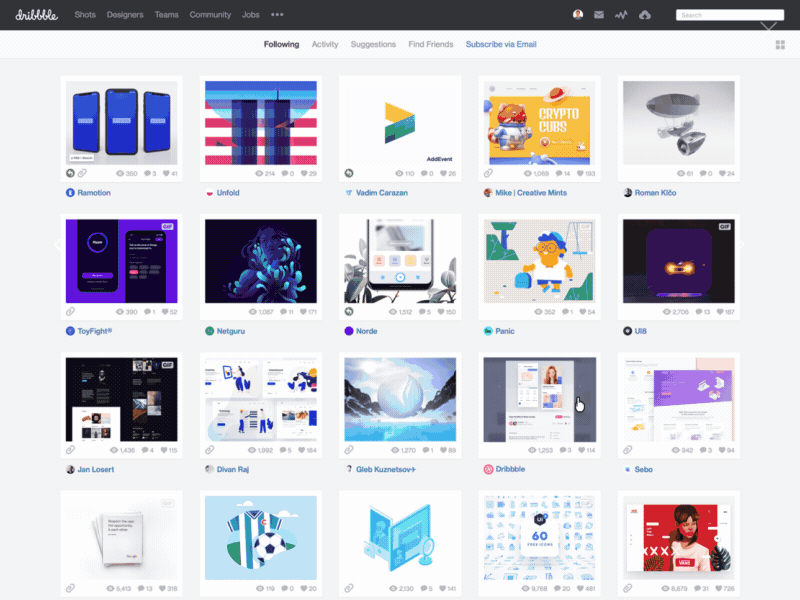800x600 pixels.
Task: Open the AddEvent logo shot thumbnail
Action: pos(400,122)
